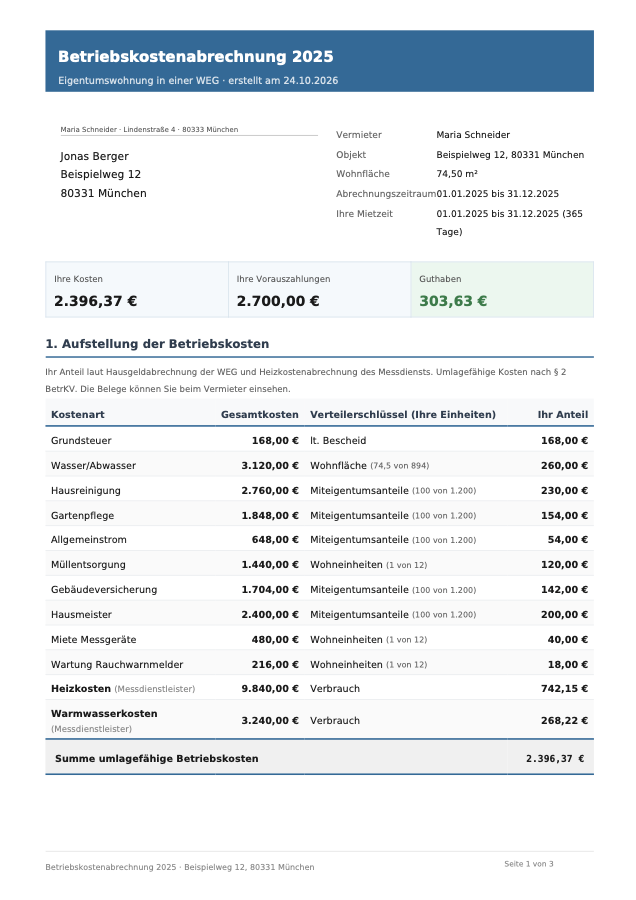
Task: Click the bold 'Warmwasserkosten' row label
Action: point(104,714)
